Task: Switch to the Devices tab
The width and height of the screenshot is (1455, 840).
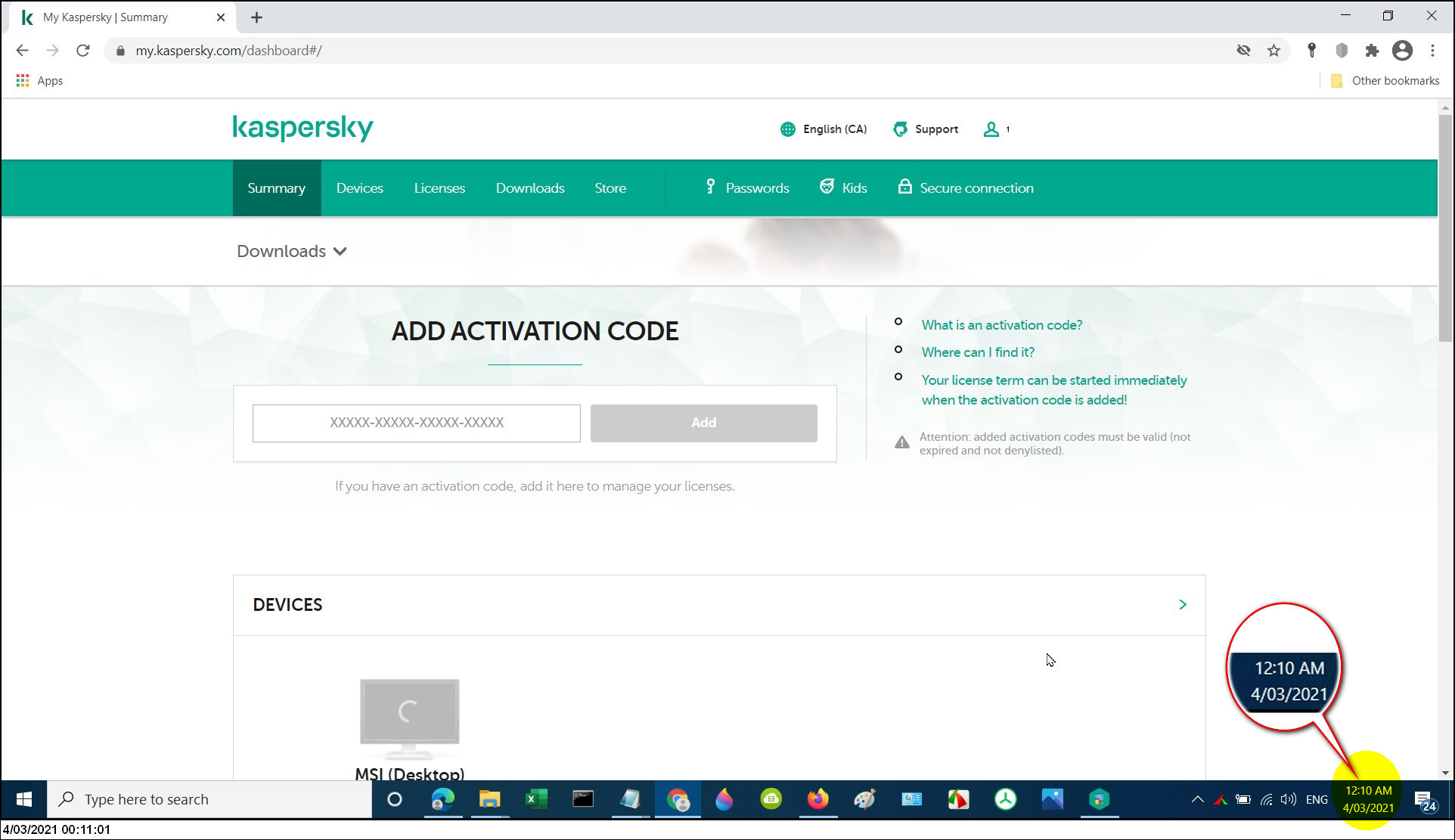Action: tap(359, 188)
